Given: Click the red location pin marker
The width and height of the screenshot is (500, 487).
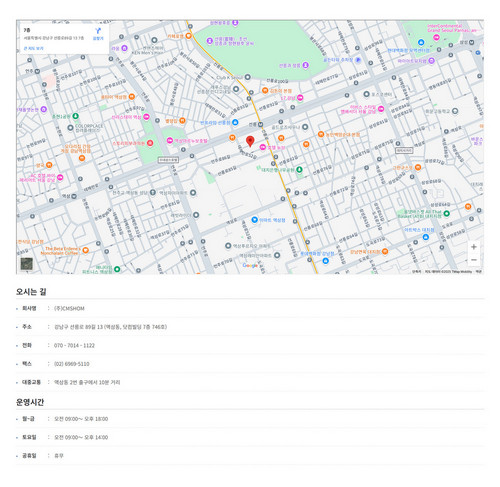Looking at the screenshot, I should (x=250, y=141).
